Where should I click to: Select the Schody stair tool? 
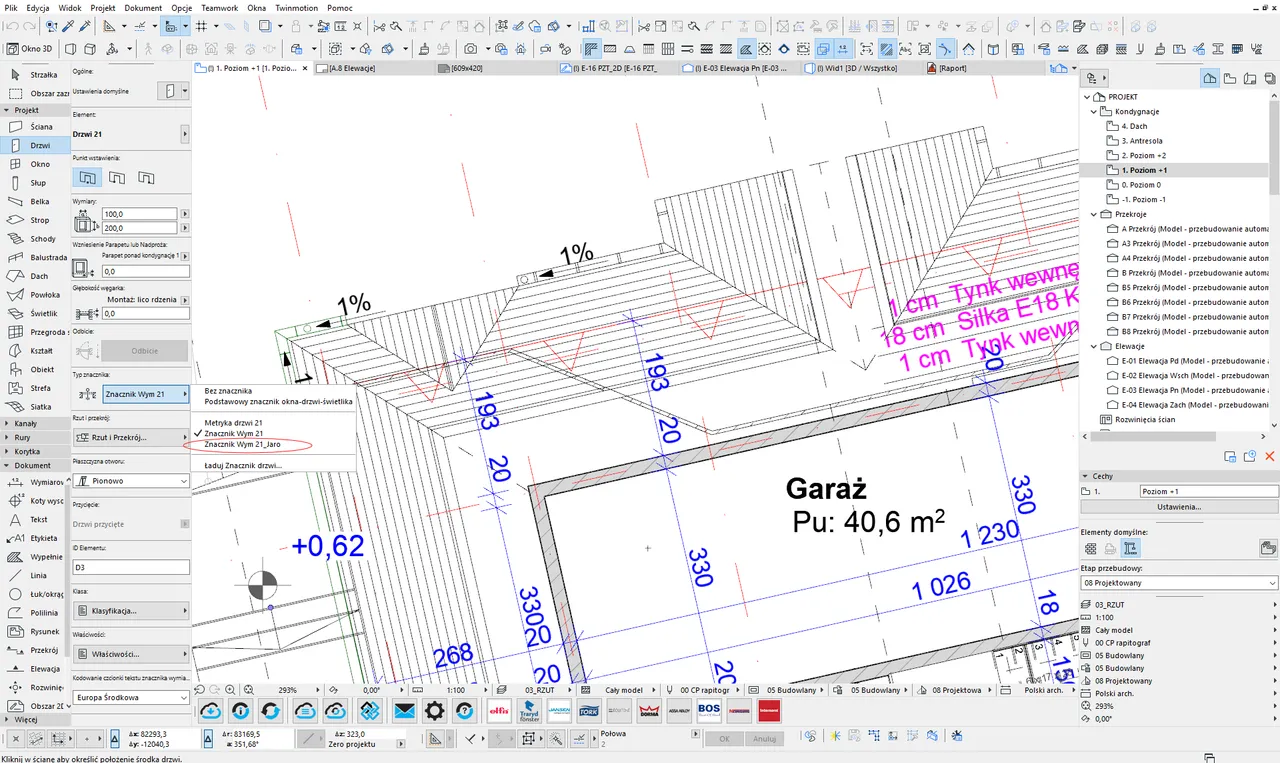pos(35,239)
